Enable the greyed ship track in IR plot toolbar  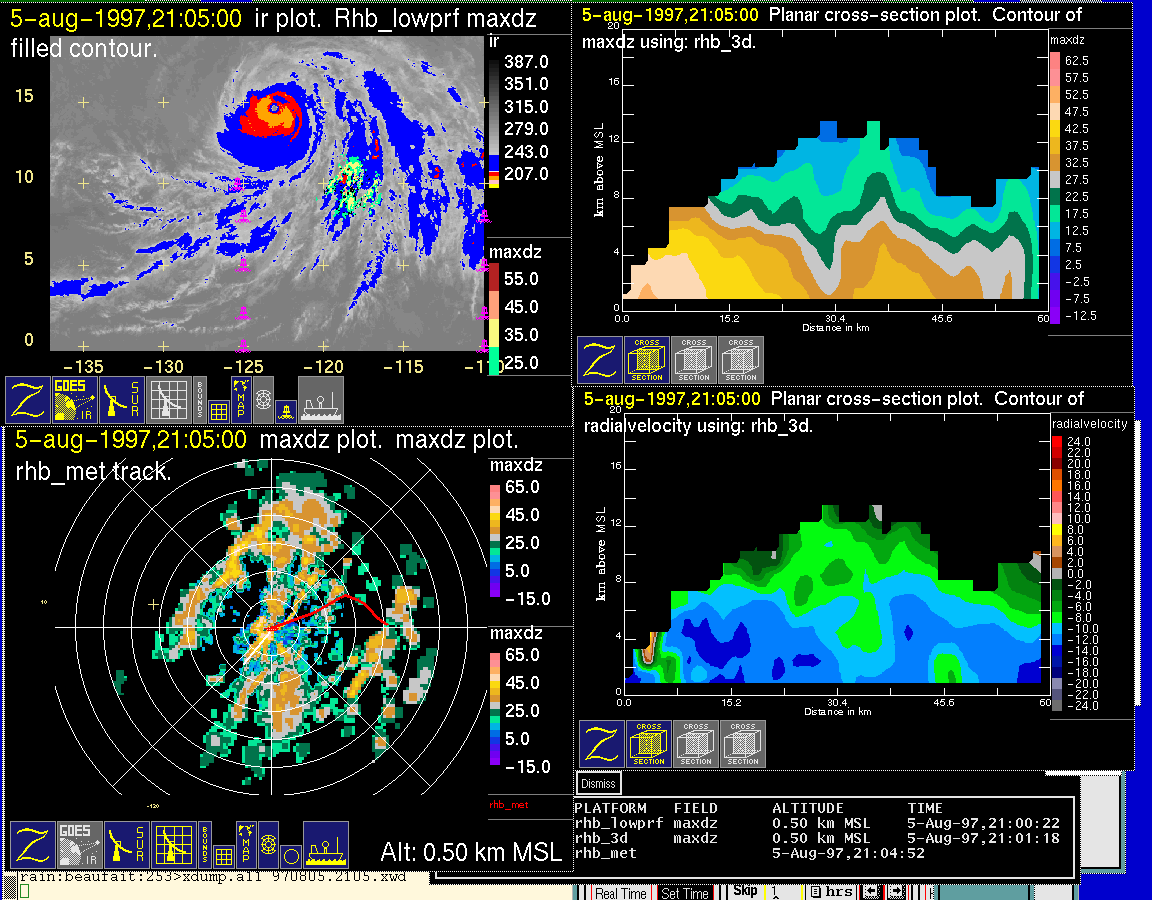tap(320, 399)
